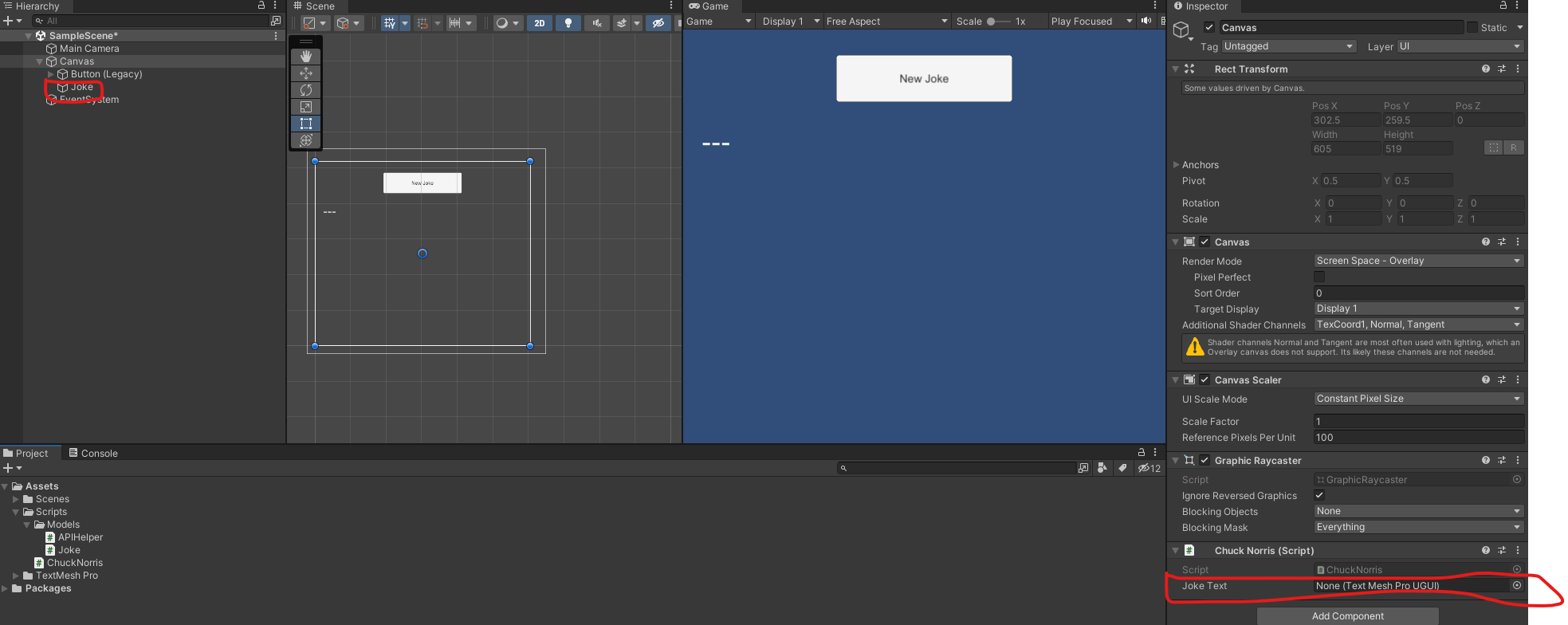Enable the Pixel Perfect checkbox
The width and height of the screenshot is (1568, 625).
[x=1319, y=277]
